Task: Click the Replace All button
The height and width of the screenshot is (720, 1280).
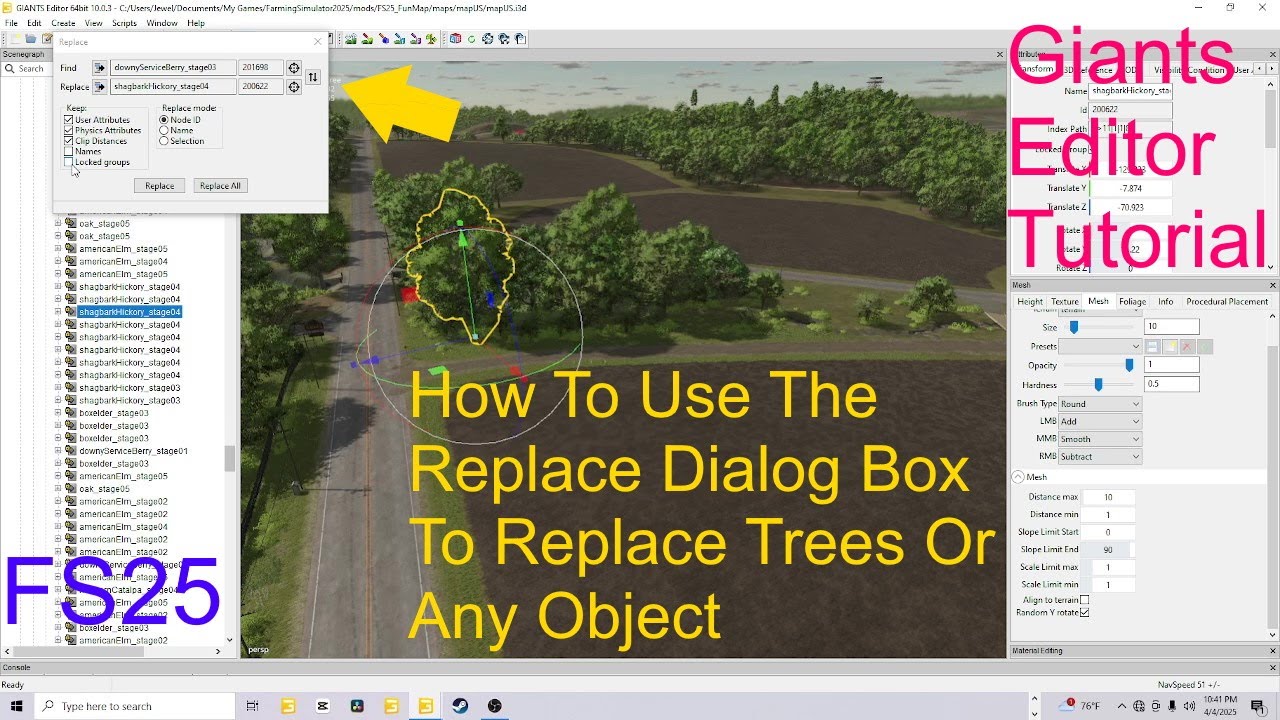Action: point(220,186)
